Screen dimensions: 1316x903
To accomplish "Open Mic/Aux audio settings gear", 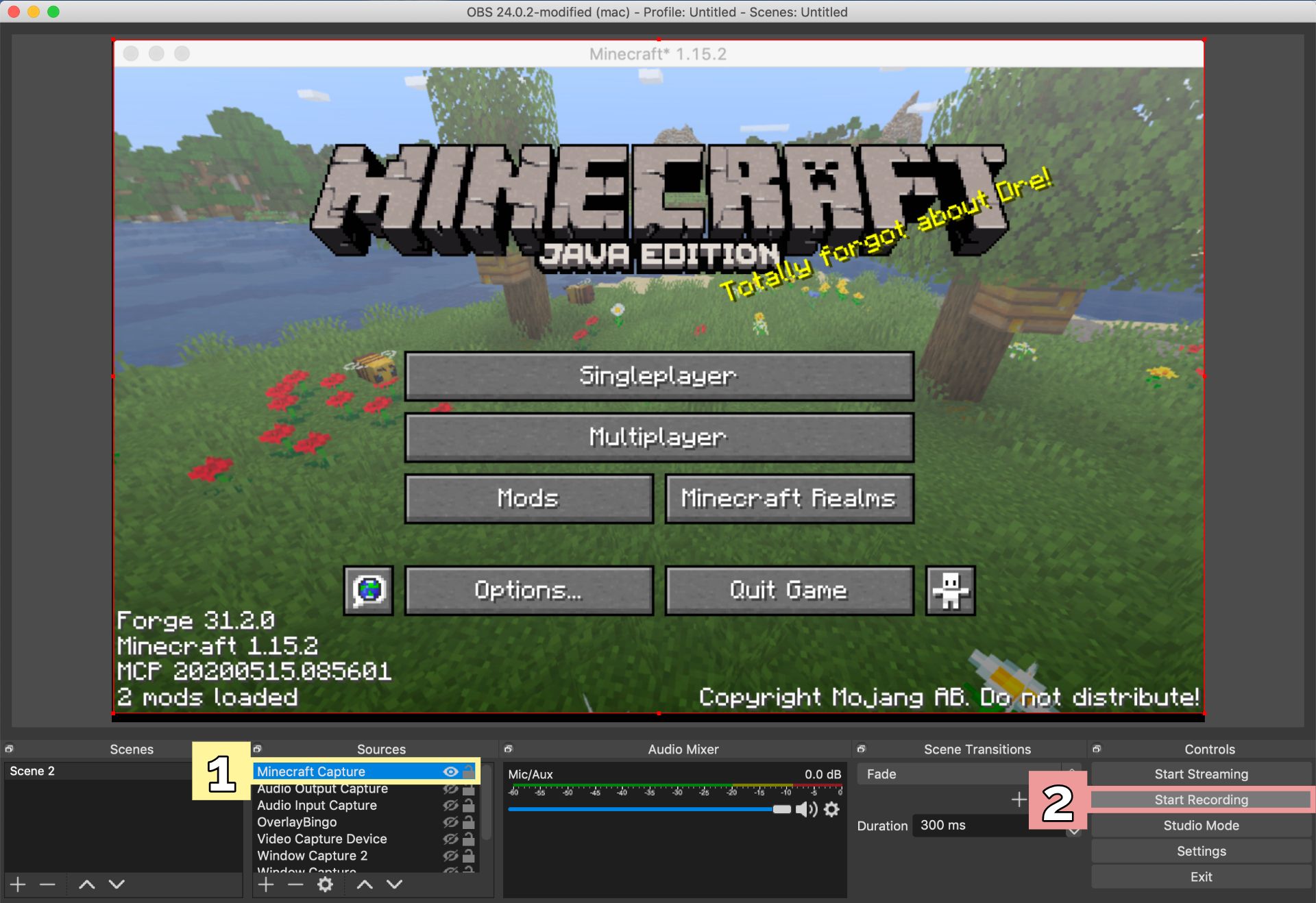I will coord(831,810).
